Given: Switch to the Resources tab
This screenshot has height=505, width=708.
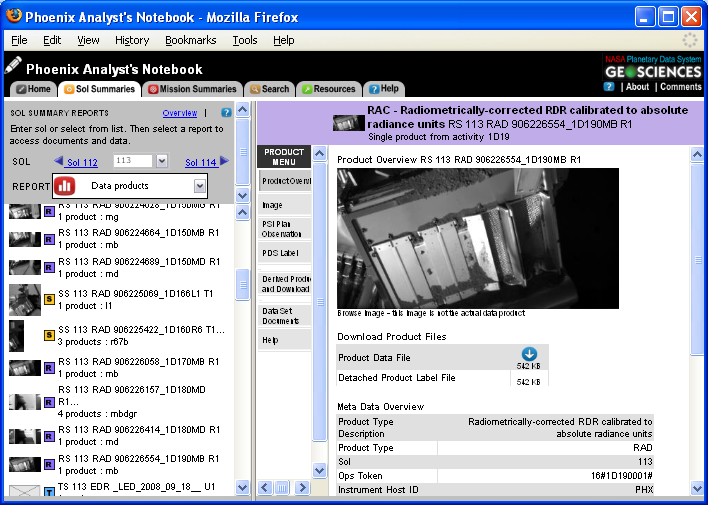Looking at the screenshot, I should (329, 89).
